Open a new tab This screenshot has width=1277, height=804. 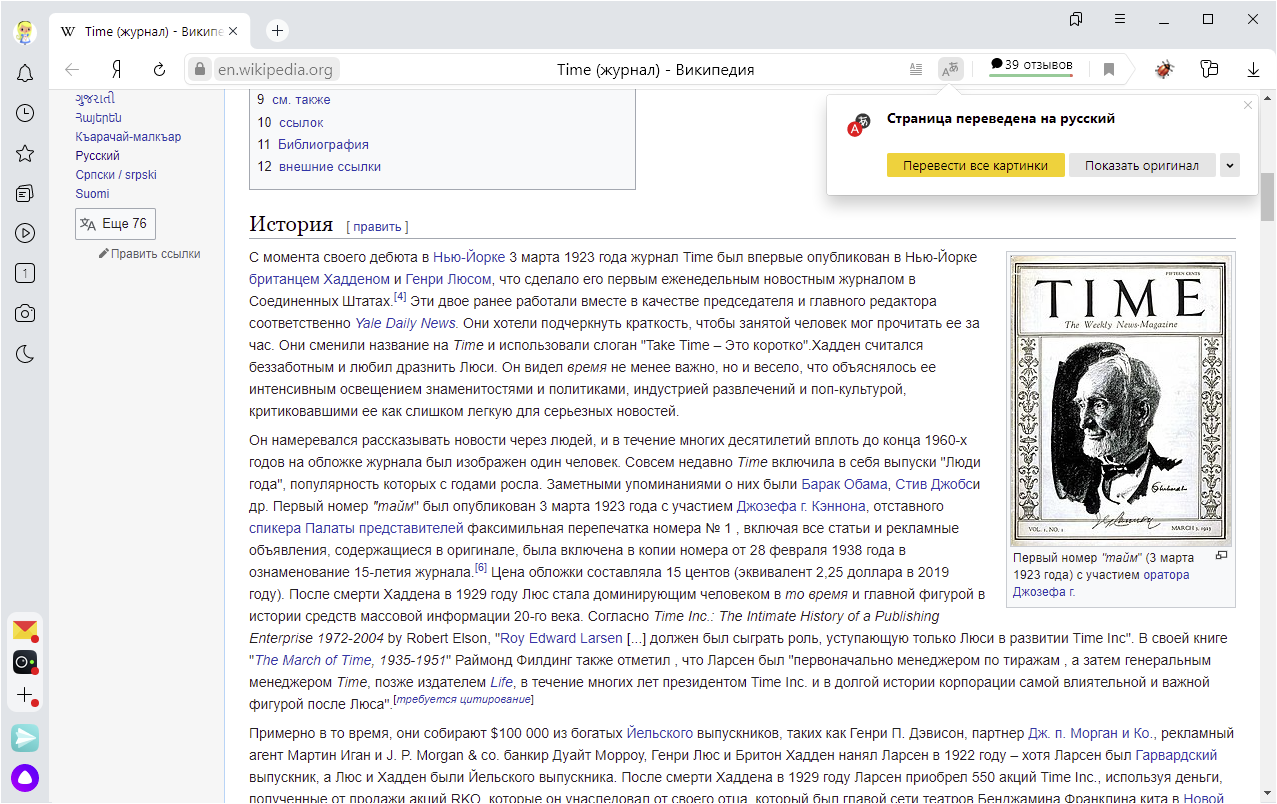click(278, 31)
